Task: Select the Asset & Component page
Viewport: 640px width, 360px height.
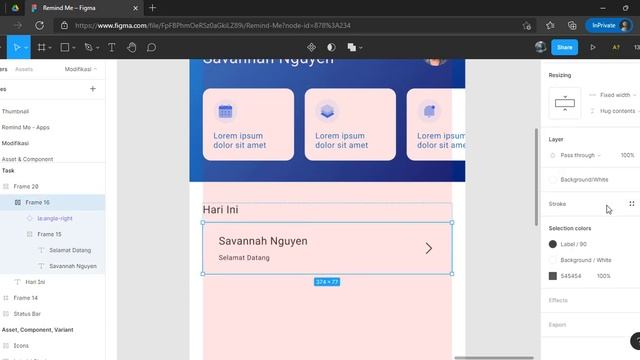Action: point(27,159)
